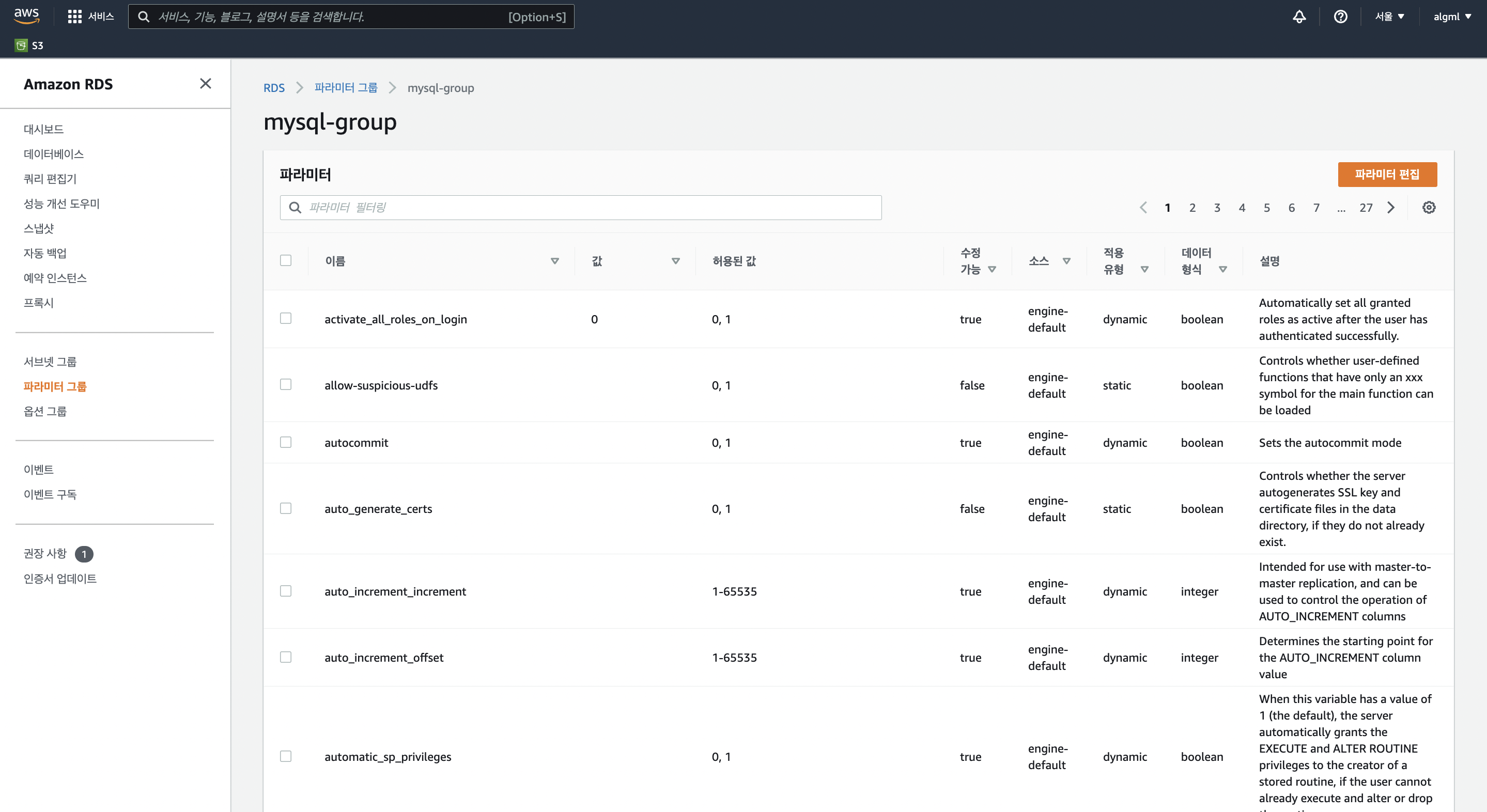Sort by 수정 가능 column arrow
This screenshot has width=1487, height=812.
[992, 270]
